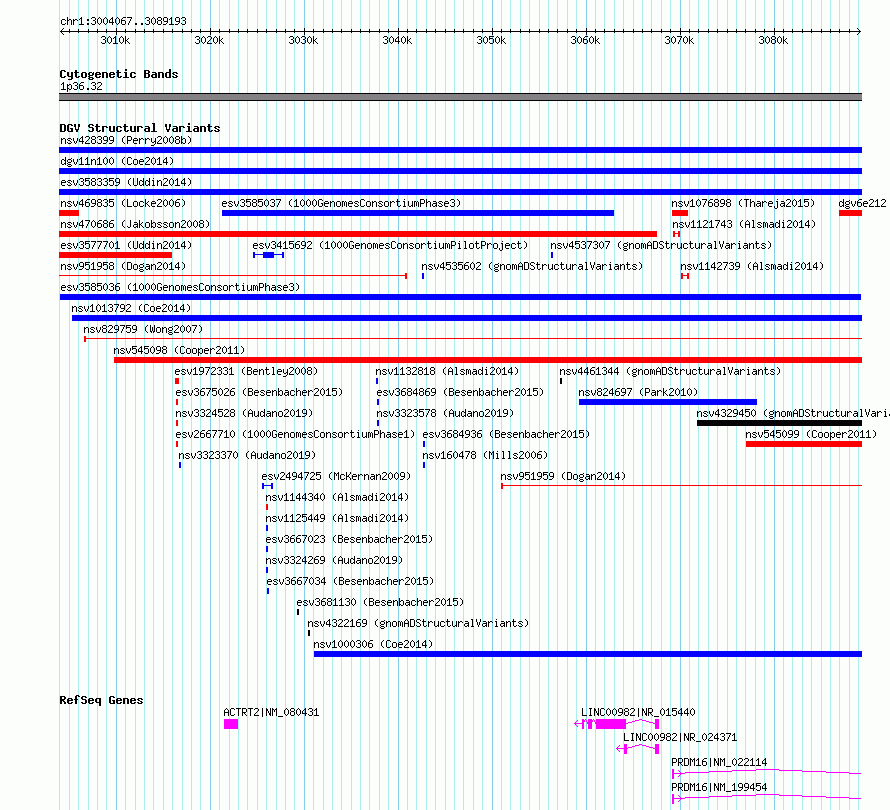Click nsv160478 (Mills2006) label
Viewport: 890px width, 810px height.
coord(485,455)
